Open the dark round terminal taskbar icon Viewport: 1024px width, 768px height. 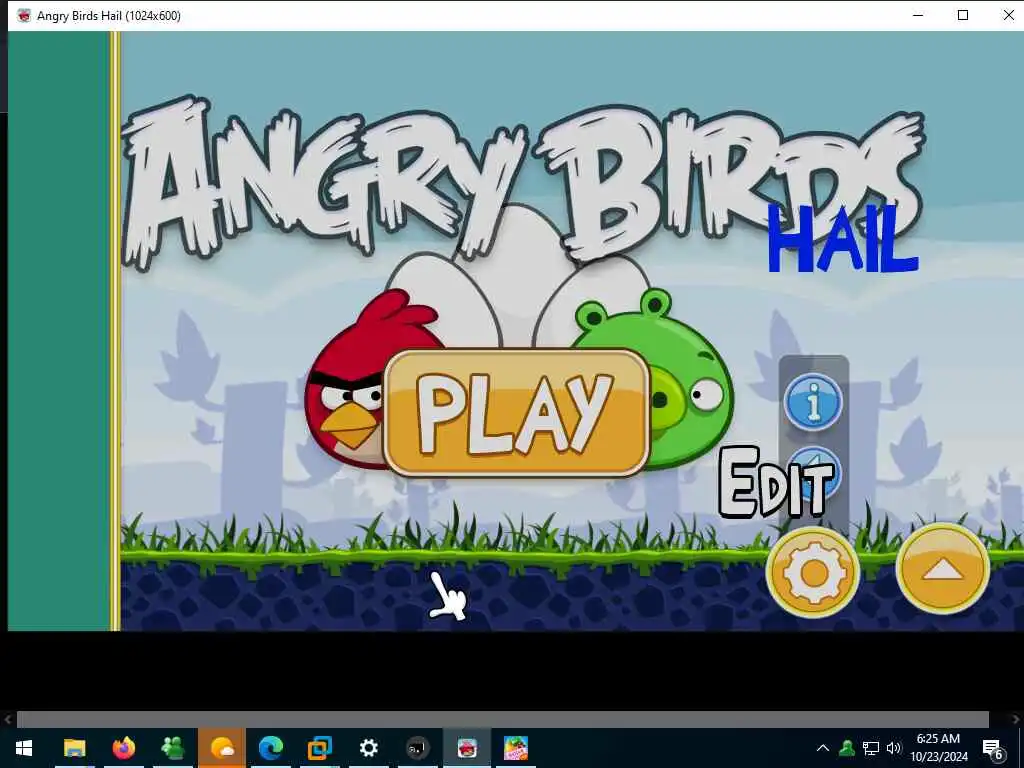pyautogui.click(x=418, y=748)
